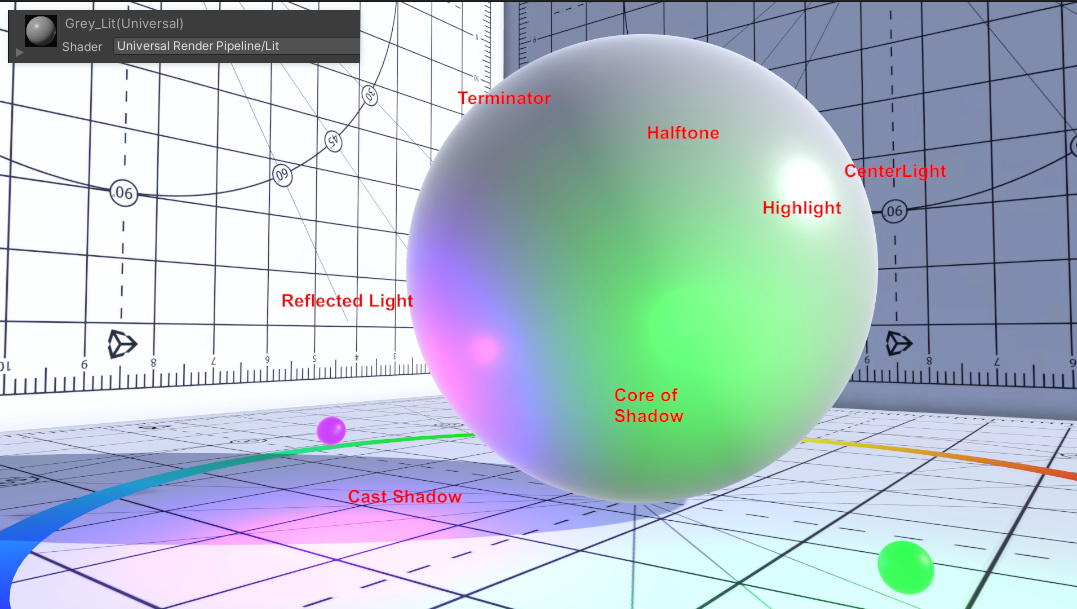
Task: Click the circled 45 angle marker
Action: (x=333, y=142)
